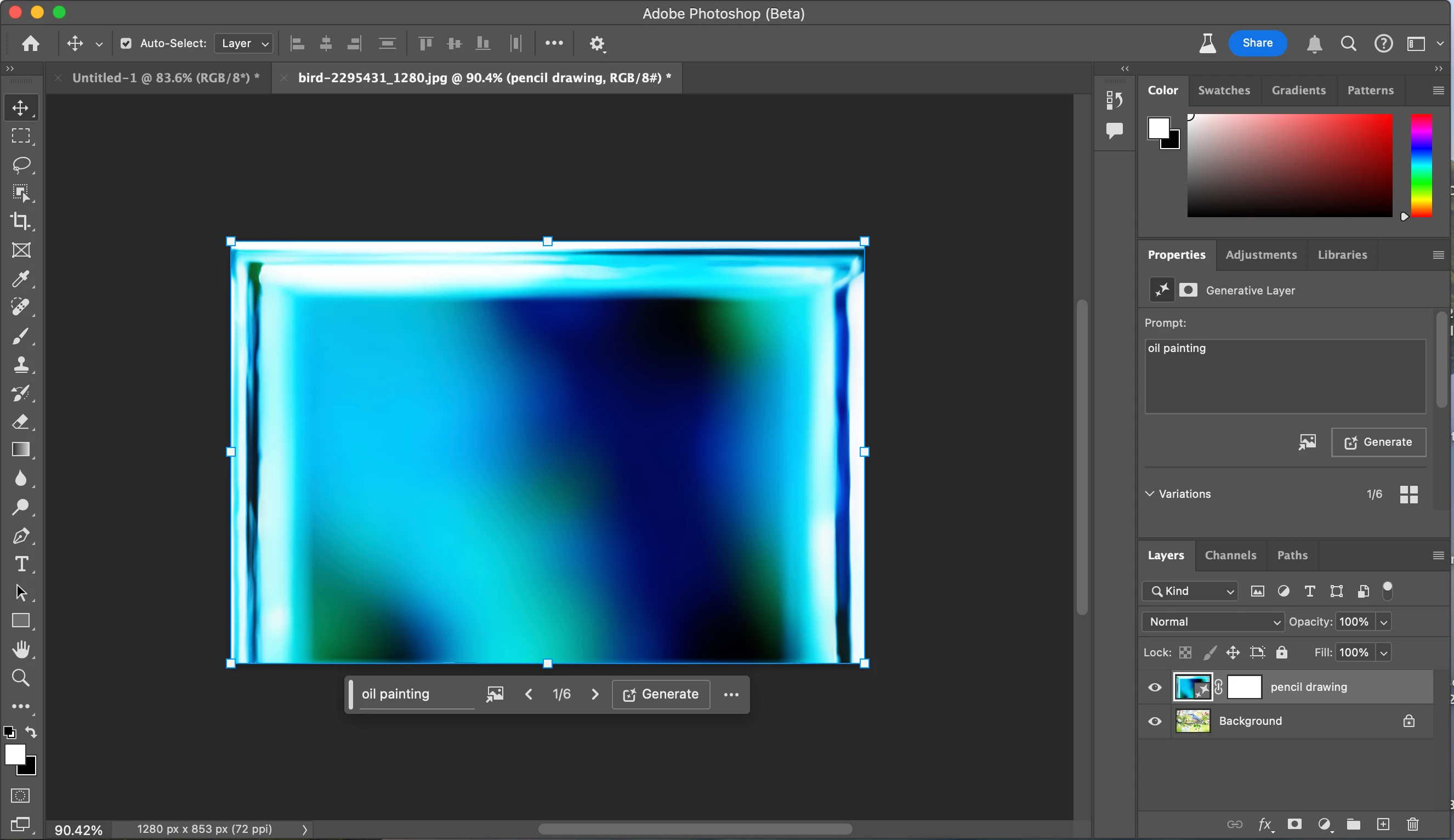The image size is (1454, 840).
Task: Click Generate in the Properties panel
Action: (1378, 442)
